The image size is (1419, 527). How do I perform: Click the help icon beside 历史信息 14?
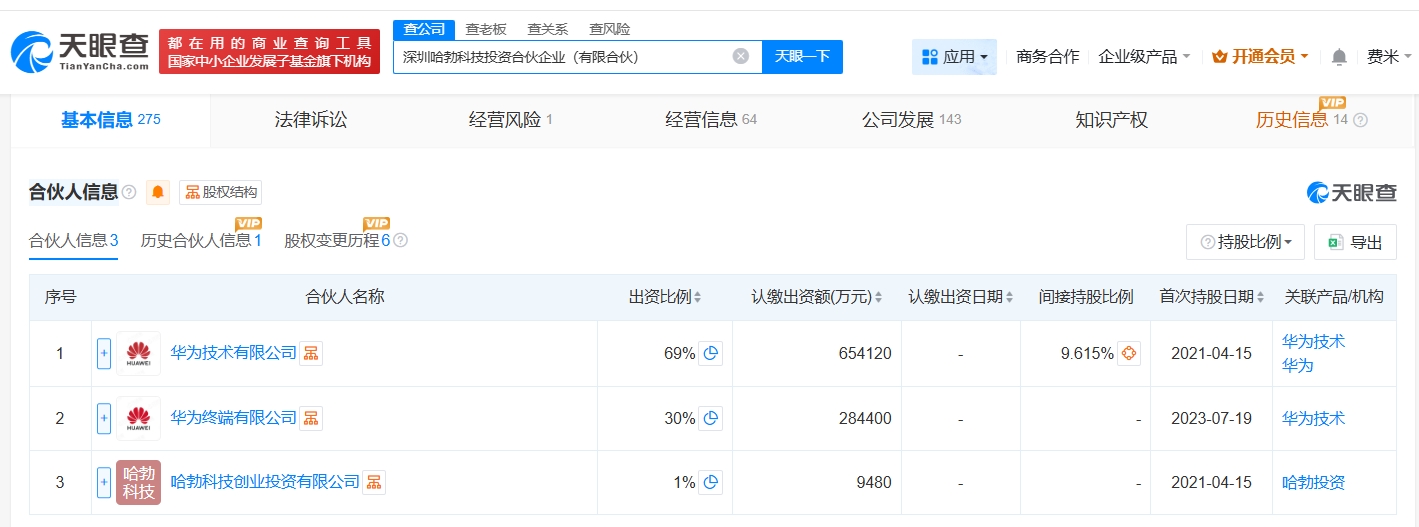click(x=1360, y=120)
